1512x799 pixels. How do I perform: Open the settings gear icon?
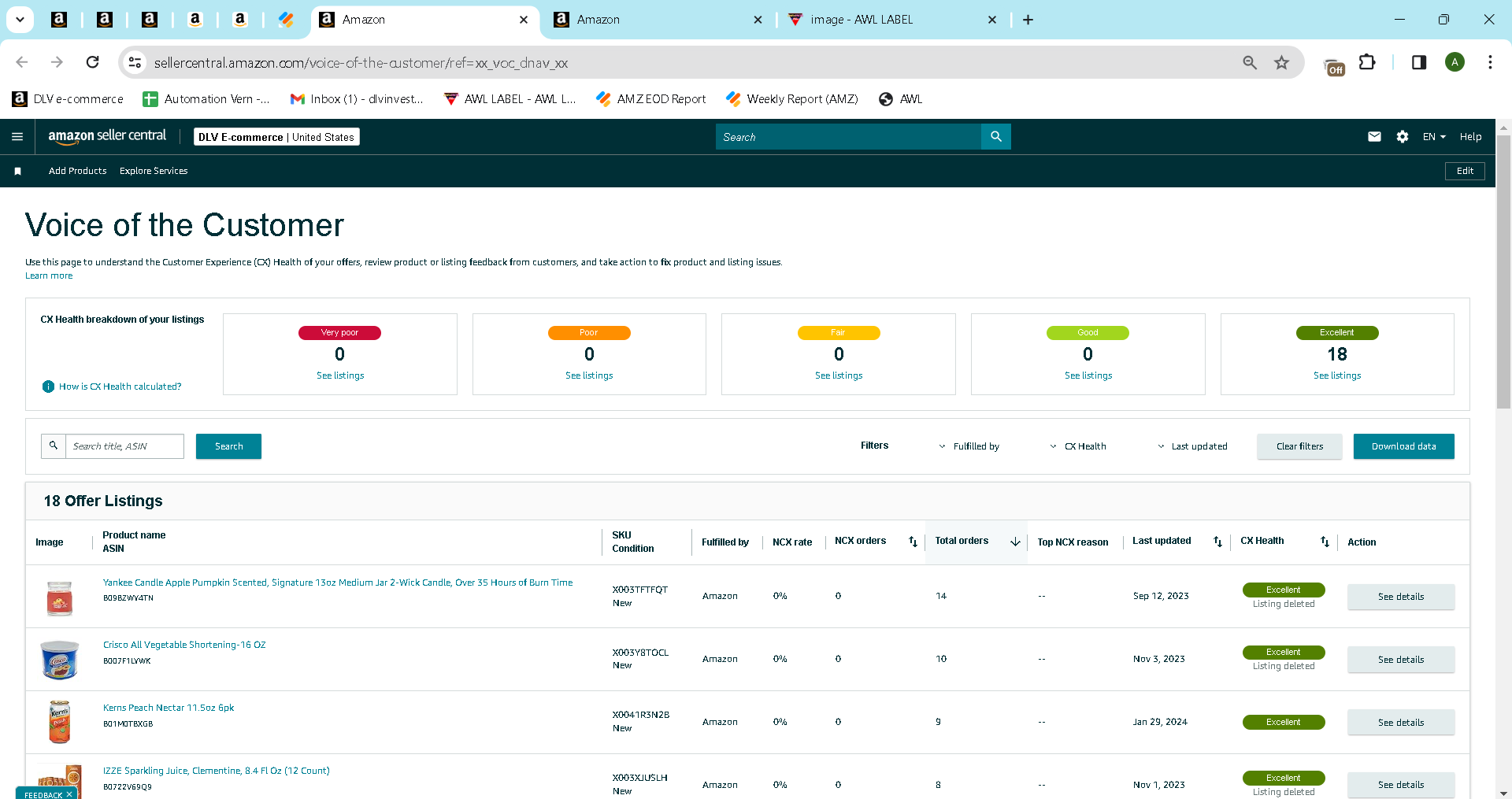tap(1403, 137)
